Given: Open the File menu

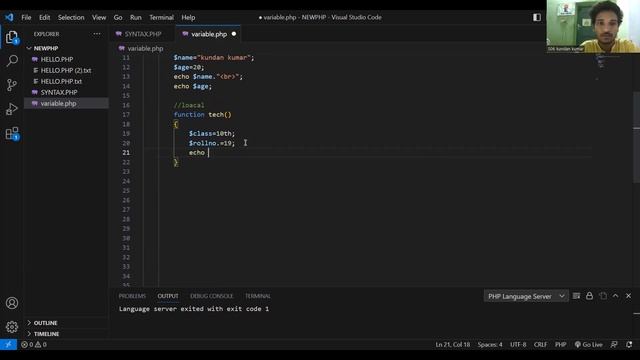Looking at the screenshot, I should pyautogui.click(x=26, y=17).
